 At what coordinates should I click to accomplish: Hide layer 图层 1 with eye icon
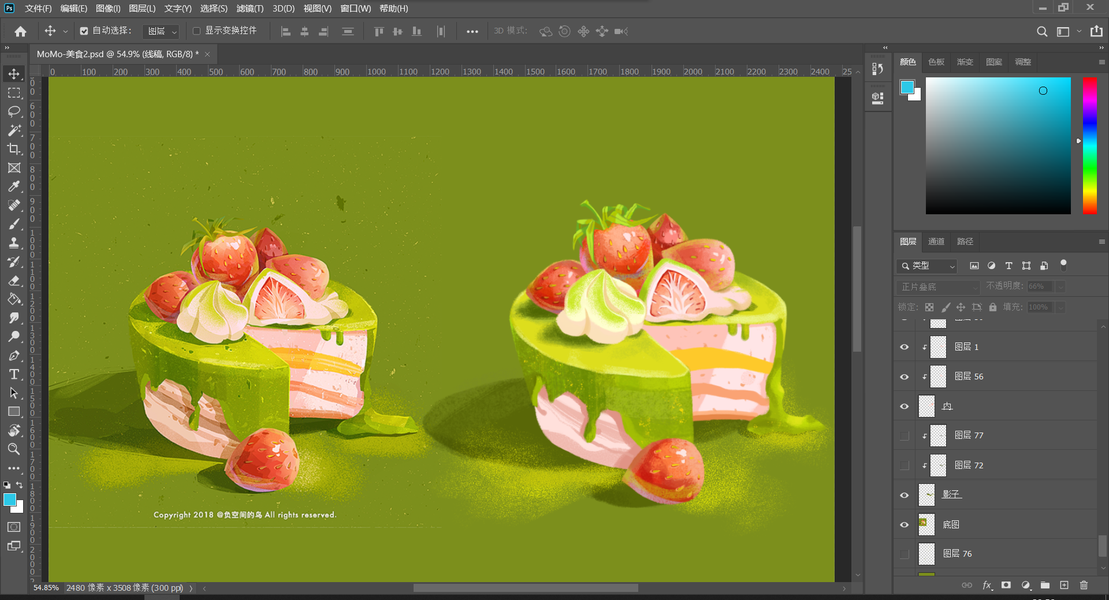904,347
